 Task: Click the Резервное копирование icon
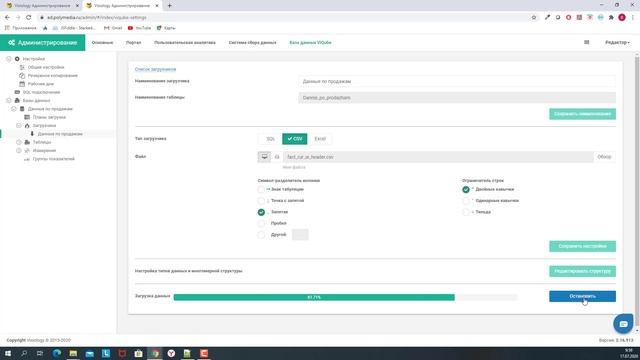click(x=22, y=76)
